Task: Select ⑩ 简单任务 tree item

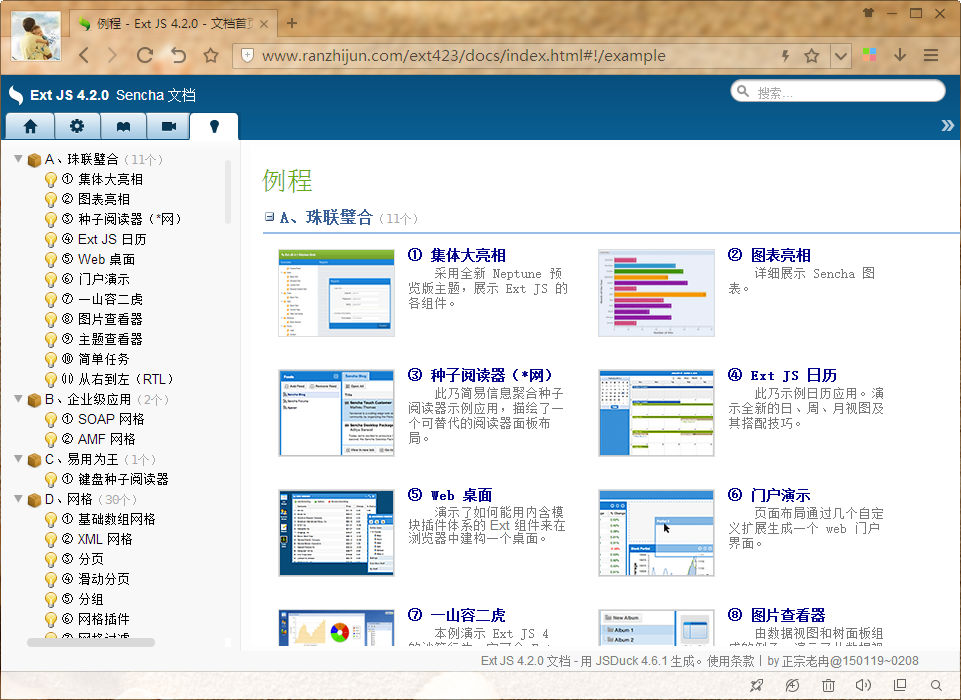Action: point(95,359)
